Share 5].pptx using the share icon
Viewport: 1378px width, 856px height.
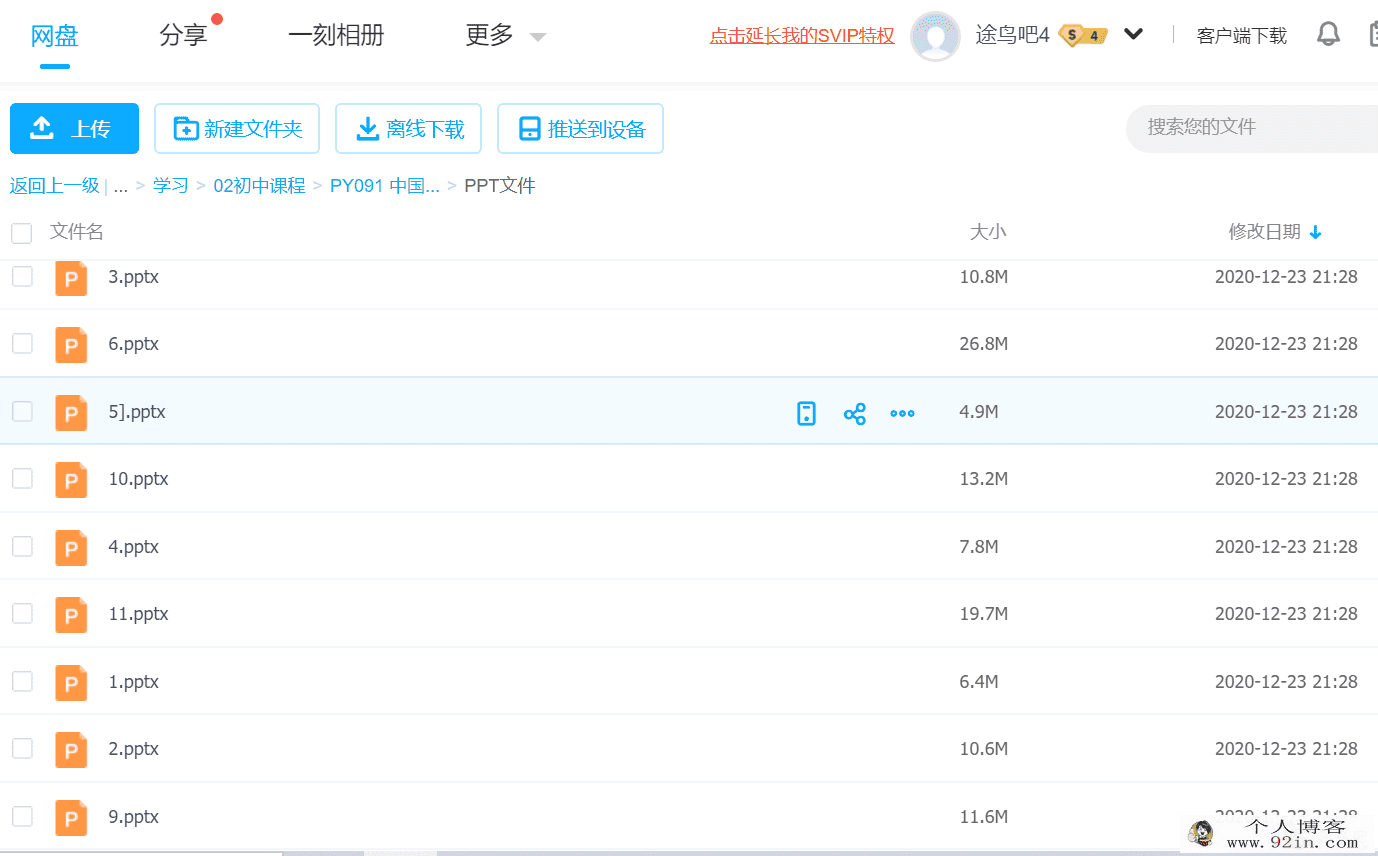point(854,413)
